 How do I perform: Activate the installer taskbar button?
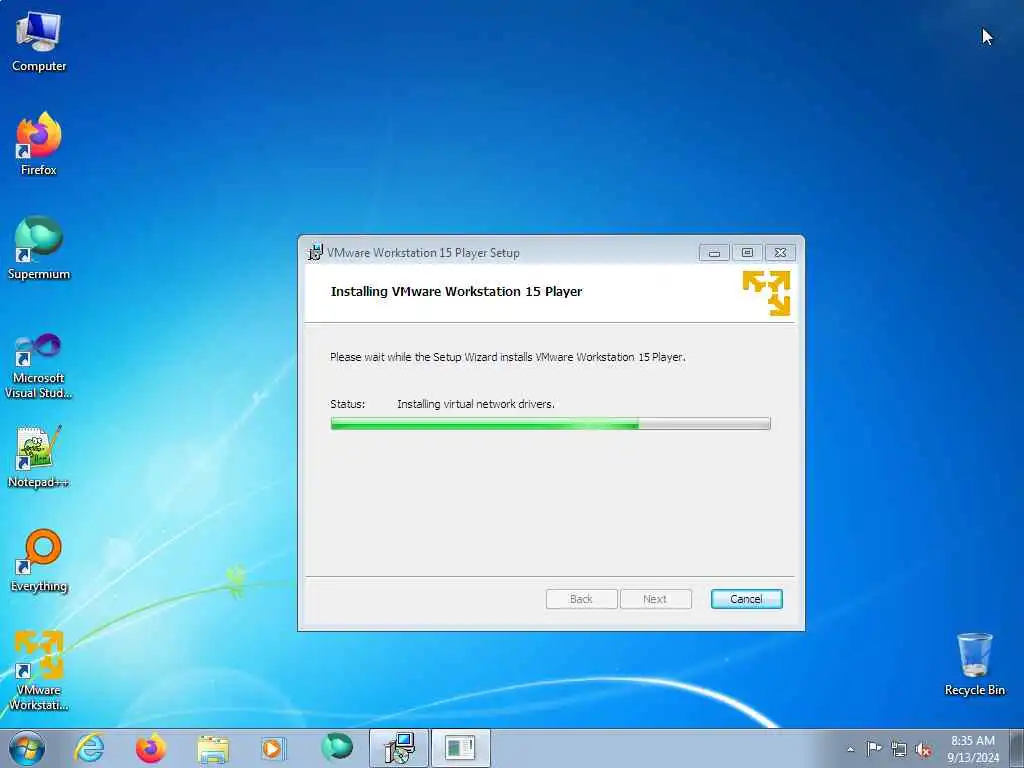(399, 748)
